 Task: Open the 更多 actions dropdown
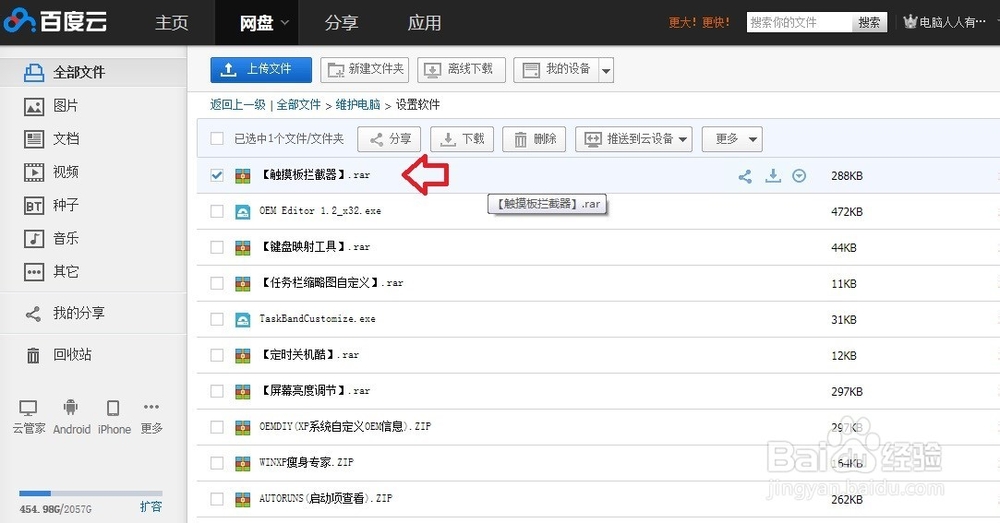pyautogui.click(x=732, y=139)
